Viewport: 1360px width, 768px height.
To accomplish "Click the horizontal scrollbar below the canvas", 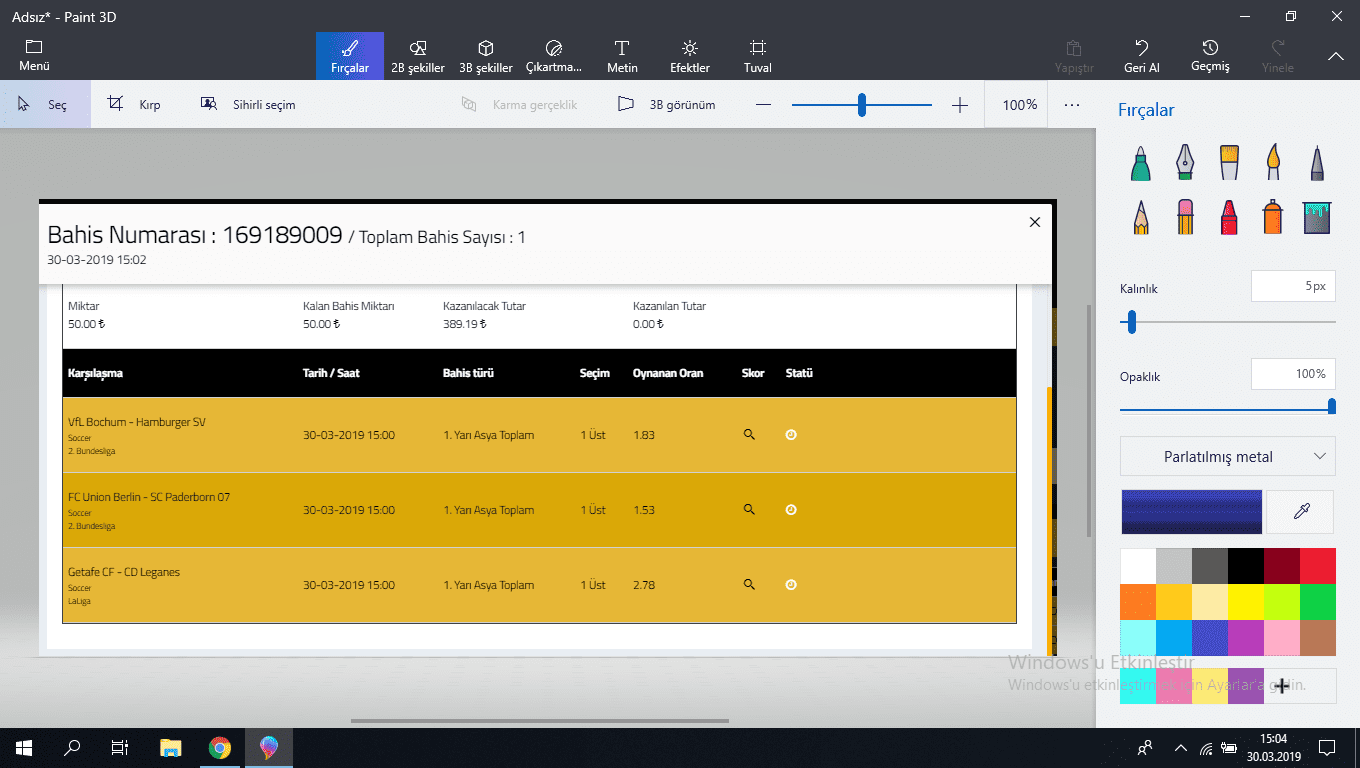I will pos(540,720).
